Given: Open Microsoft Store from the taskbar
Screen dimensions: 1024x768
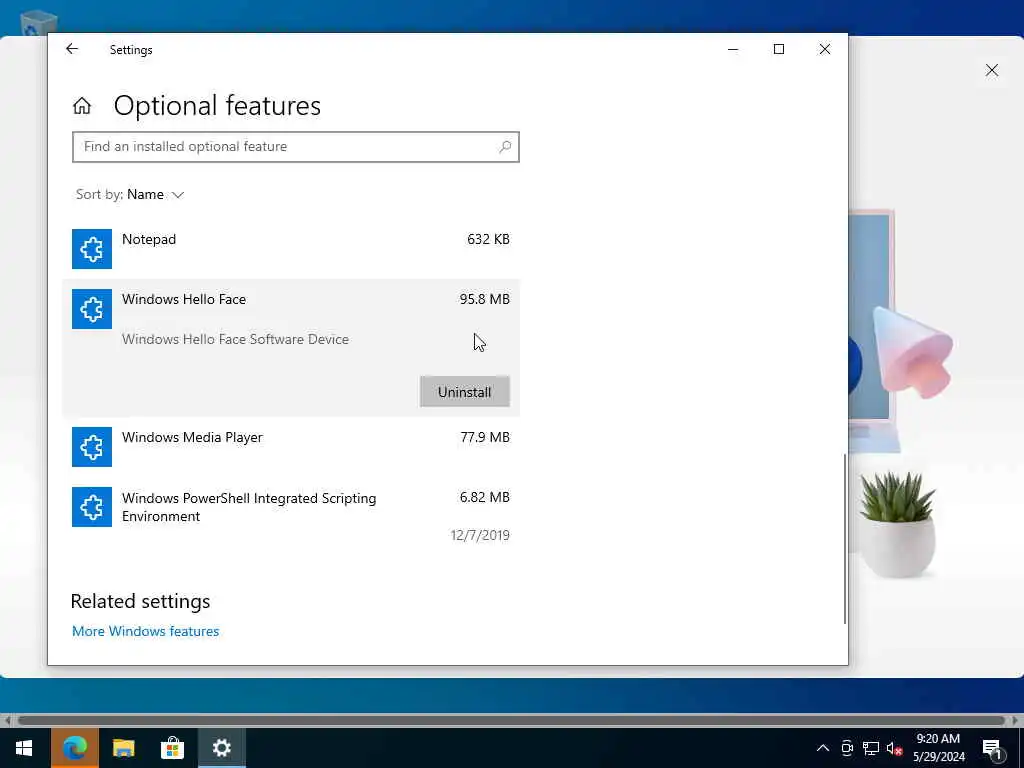Looking at the screenshot, I should [x=172, y=748].
